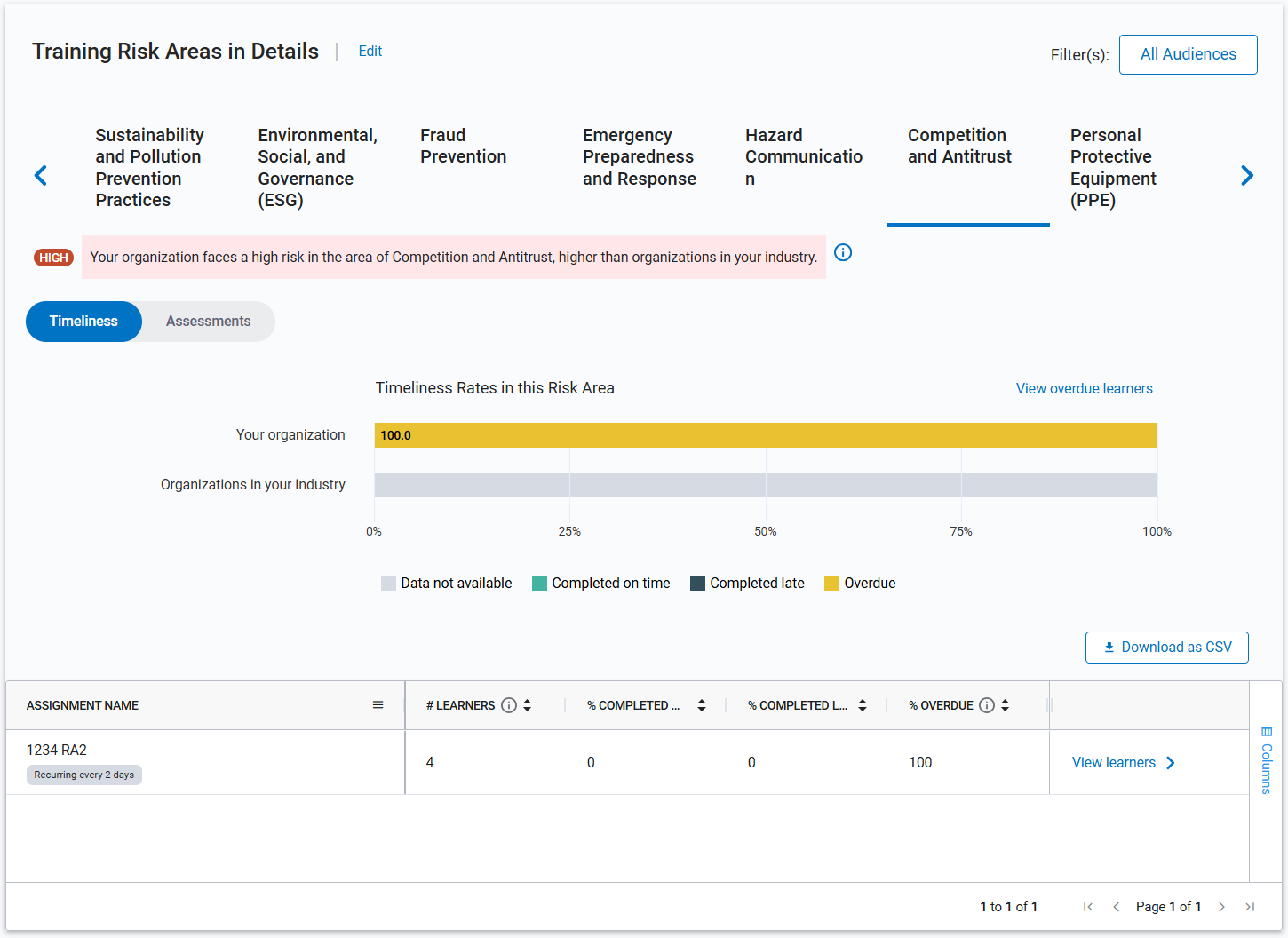Sort by % Completed on time column
This screenshot has width=1288, height=938.
pyautogui.click(x=702, y=705)
